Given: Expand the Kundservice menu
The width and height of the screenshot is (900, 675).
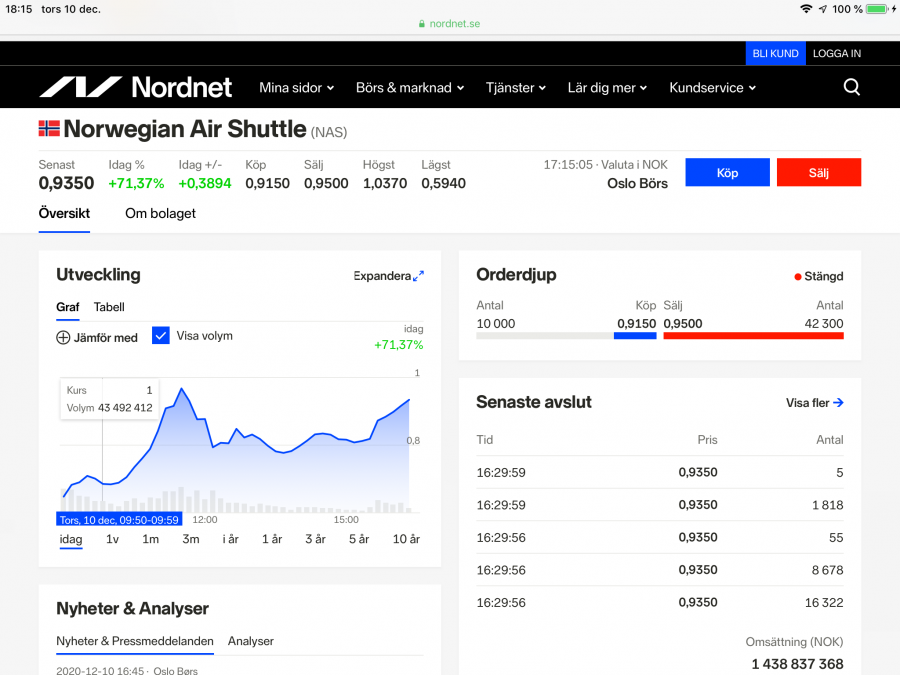Looking at the screenshot, I should tap(712, 88).
